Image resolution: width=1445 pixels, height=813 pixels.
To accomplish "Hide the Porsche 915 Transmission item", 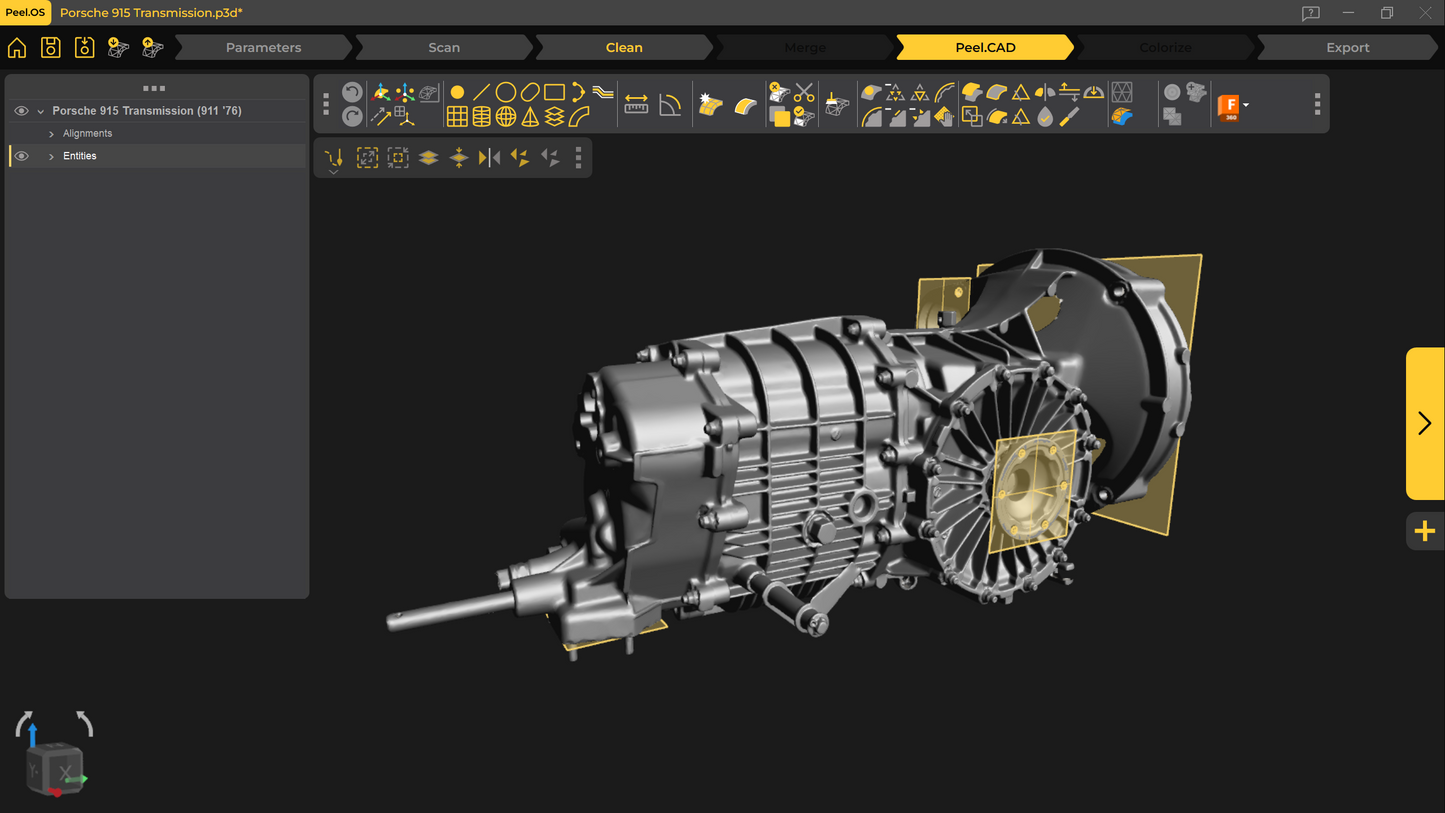I will (21, 111).
